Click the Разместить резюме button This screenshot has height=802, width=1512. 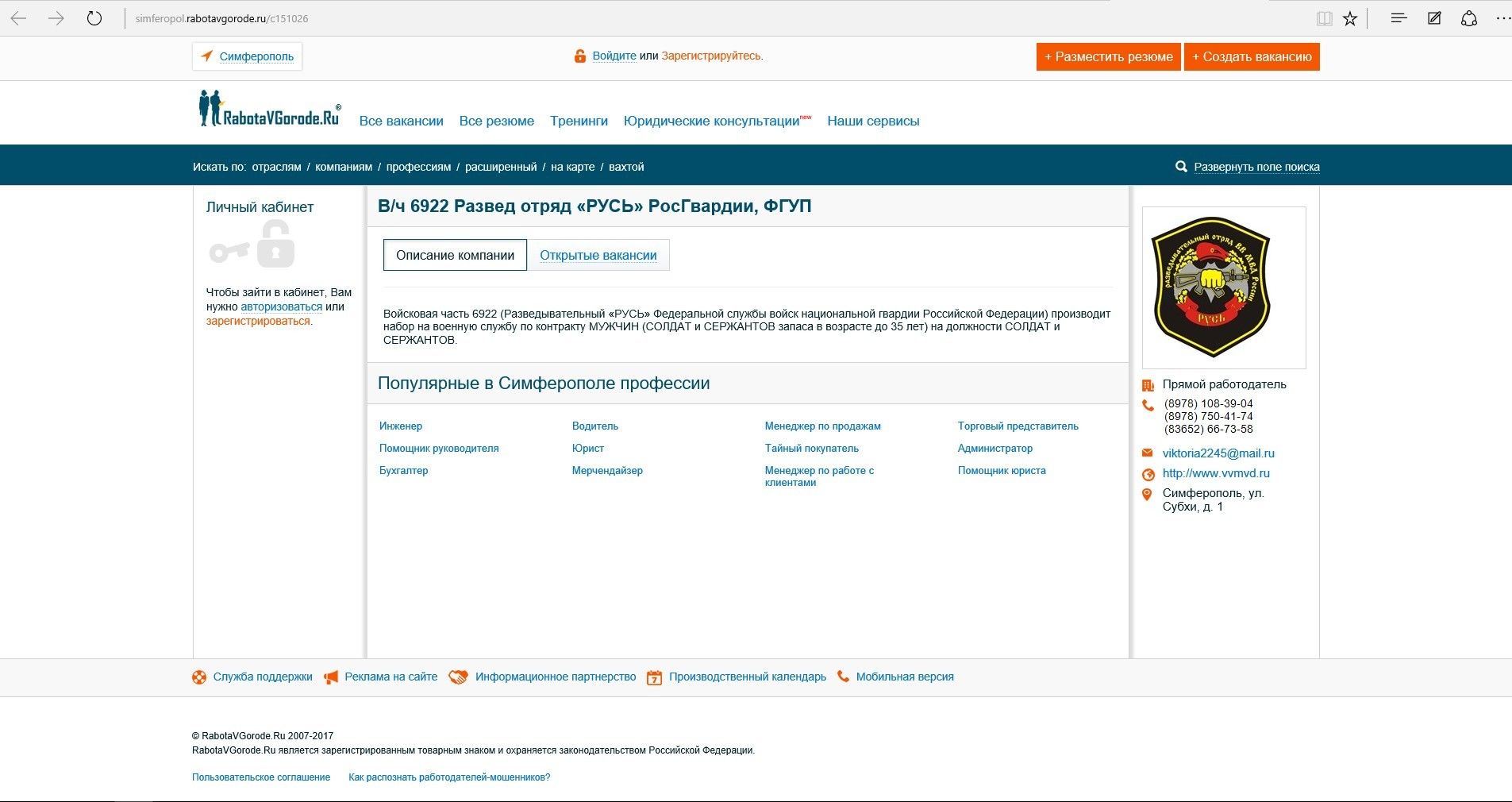(1108, 56)
